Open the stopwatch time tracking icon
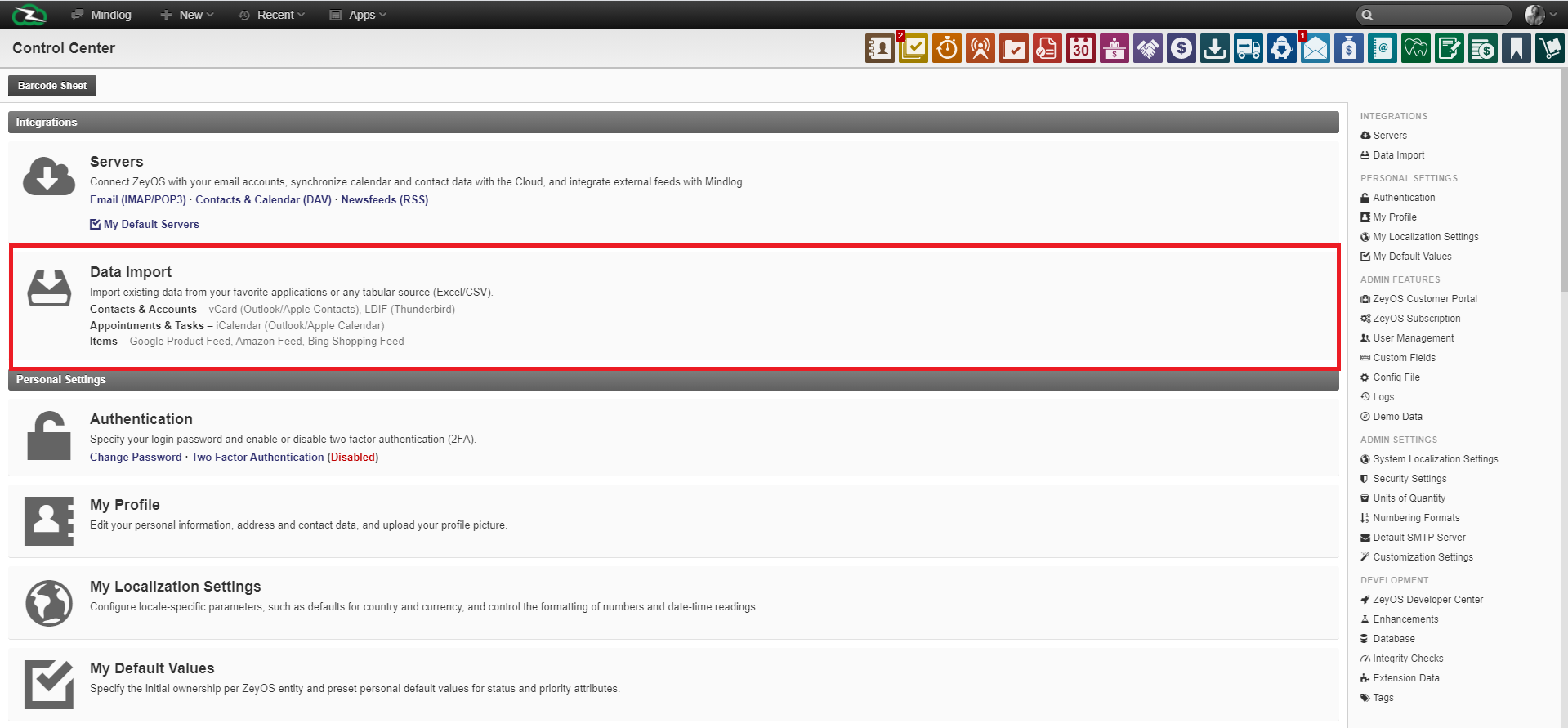 [x=946, y=49]
